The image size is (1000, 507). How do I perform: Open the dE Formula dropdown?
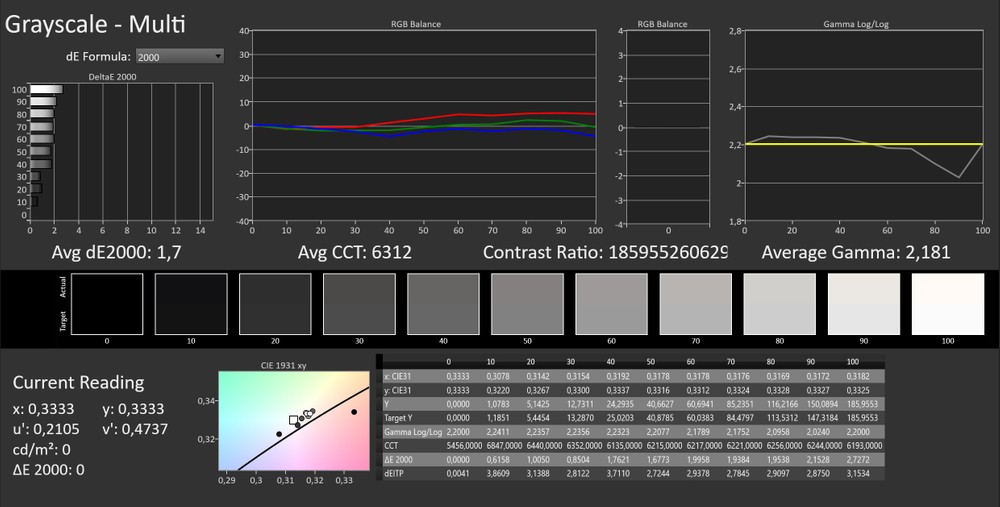pyautogui.click(x=179, y=57)
